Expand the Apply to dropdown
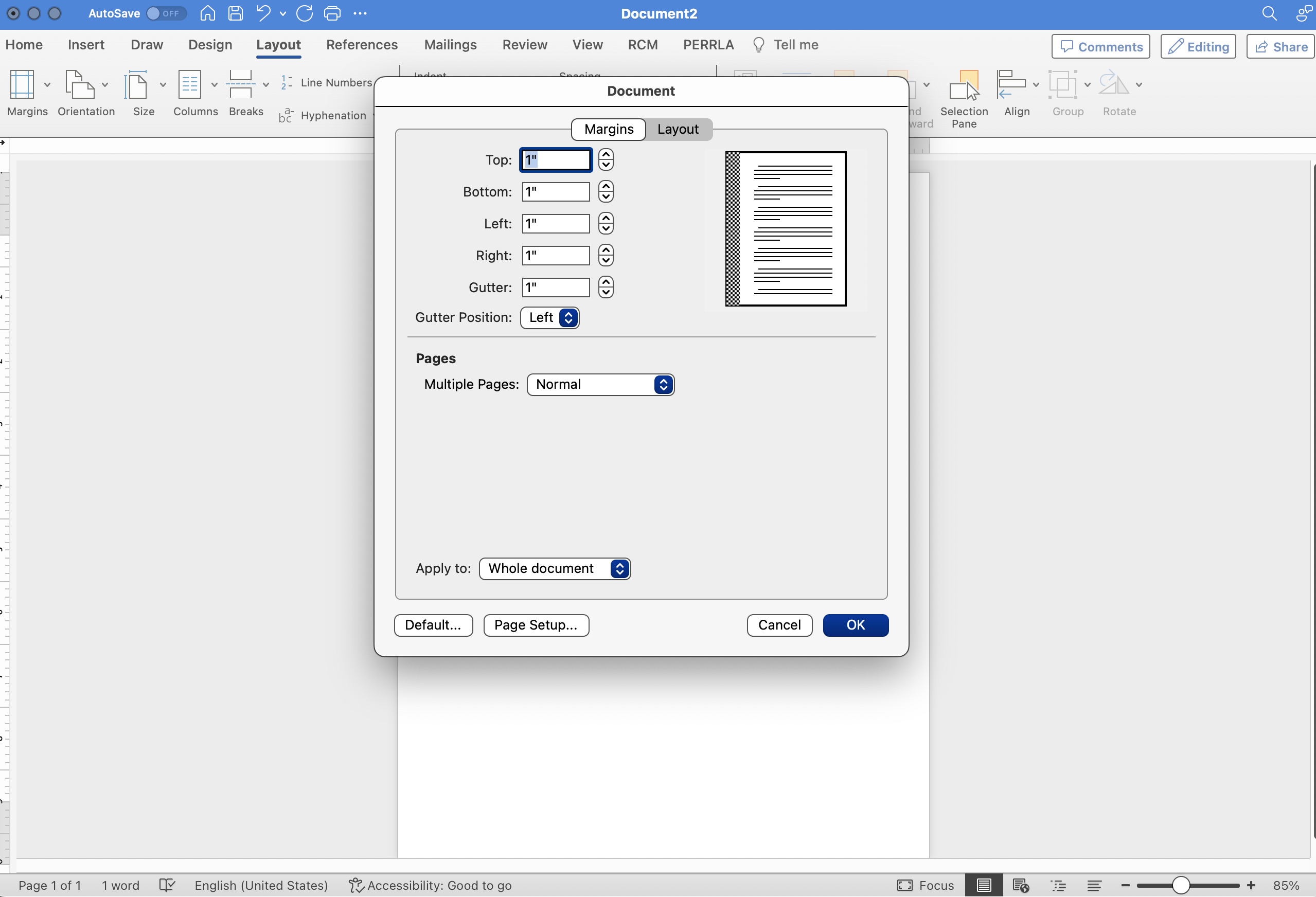Screen dimensions: 1316x897 point(619,568)
